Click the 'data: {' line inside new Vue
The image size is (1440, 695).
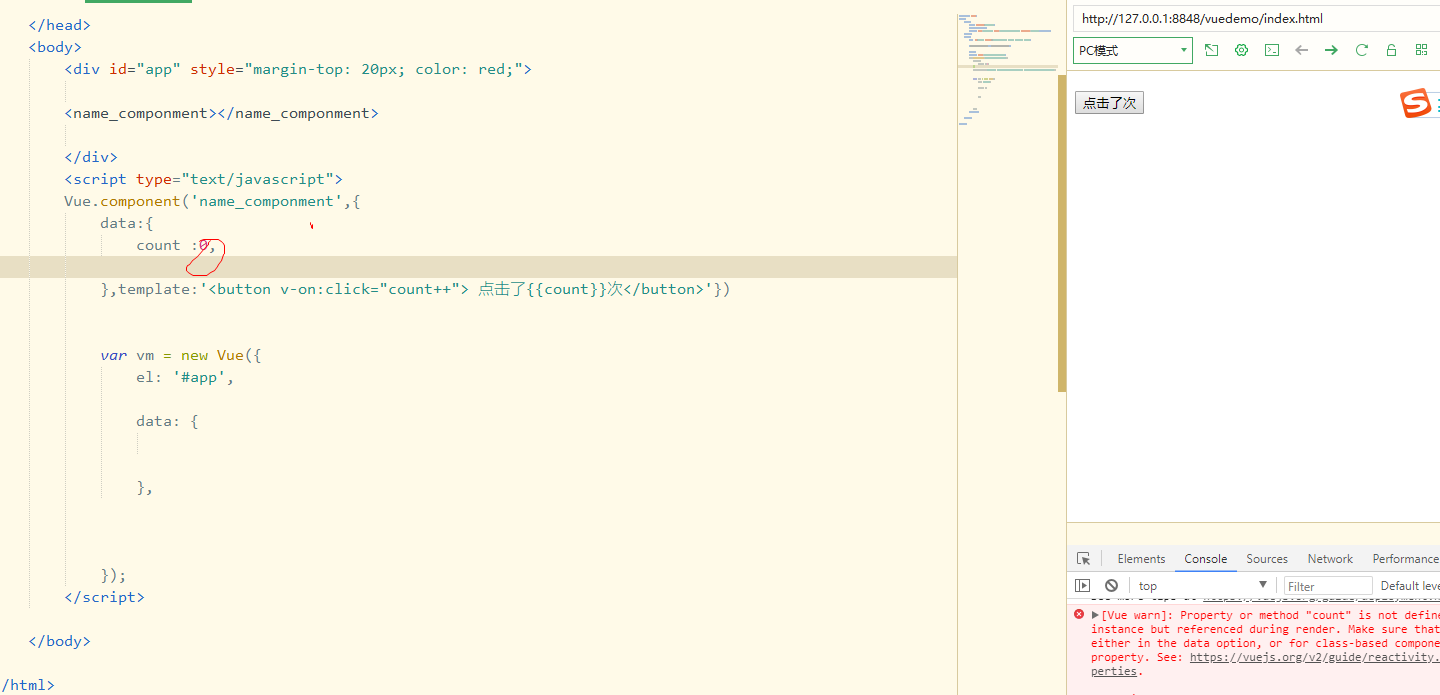167,421
